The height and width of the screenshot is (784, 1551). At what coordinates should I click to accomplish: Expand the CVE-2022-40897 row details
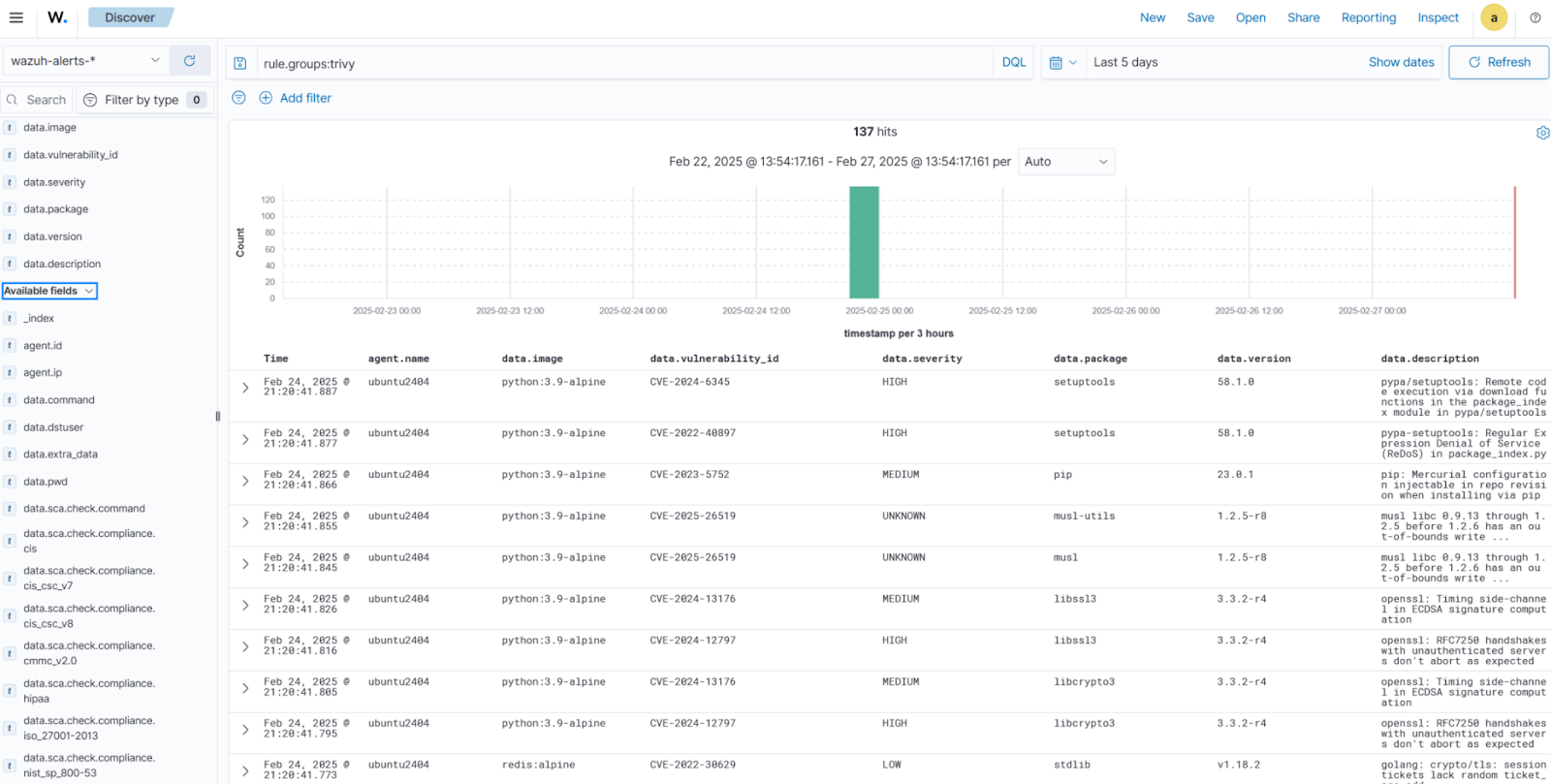click(245, 439)
